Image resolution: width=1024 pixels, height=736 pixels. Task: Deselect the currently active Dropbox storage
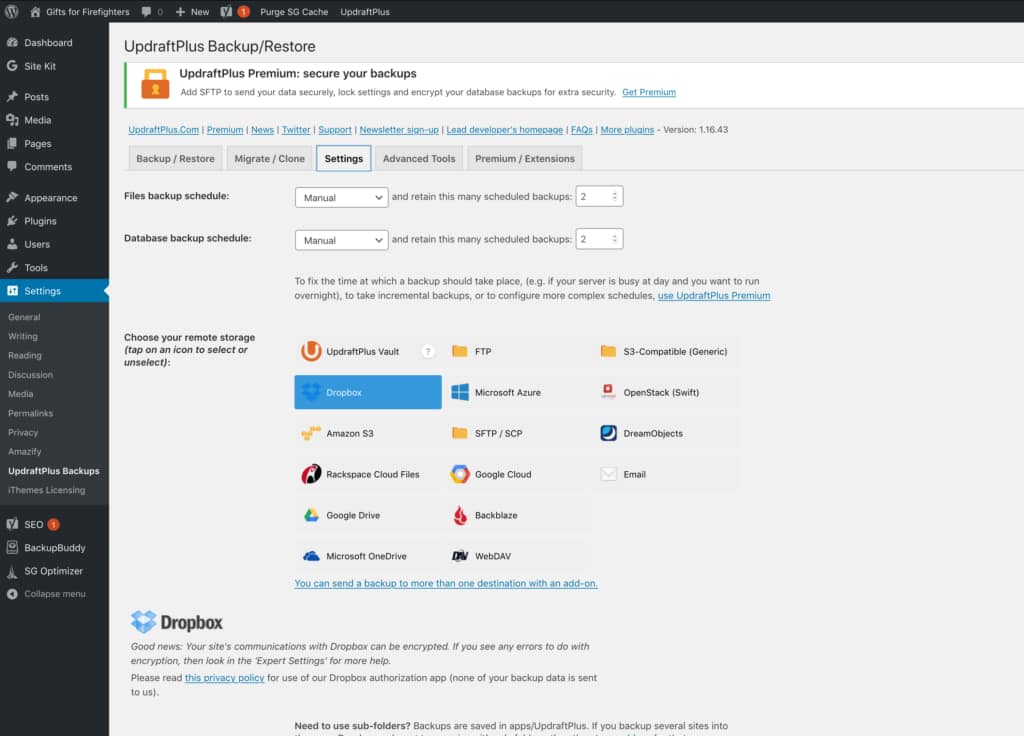pos(367,392)
